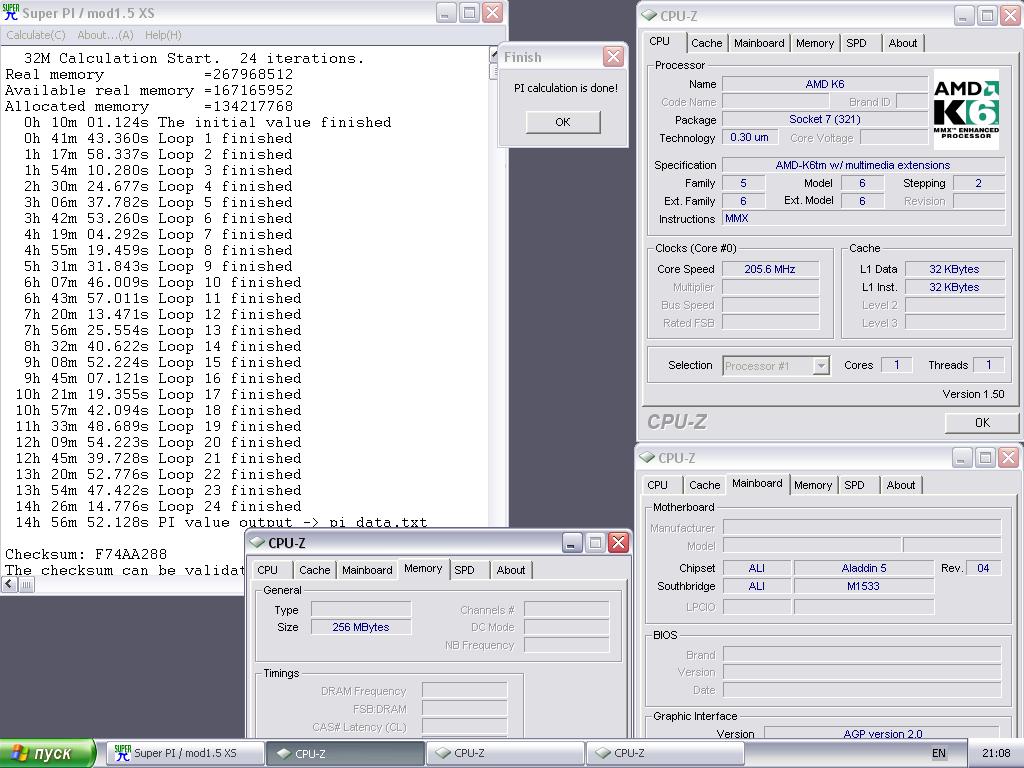Click the EN language indicator in tray

[x=938, y=753]
